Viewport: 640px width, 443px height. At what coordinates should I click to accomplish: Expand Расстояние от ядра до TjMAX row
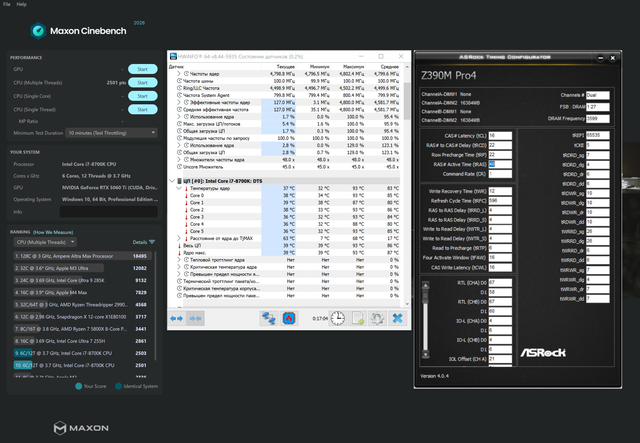click(179, 238)
